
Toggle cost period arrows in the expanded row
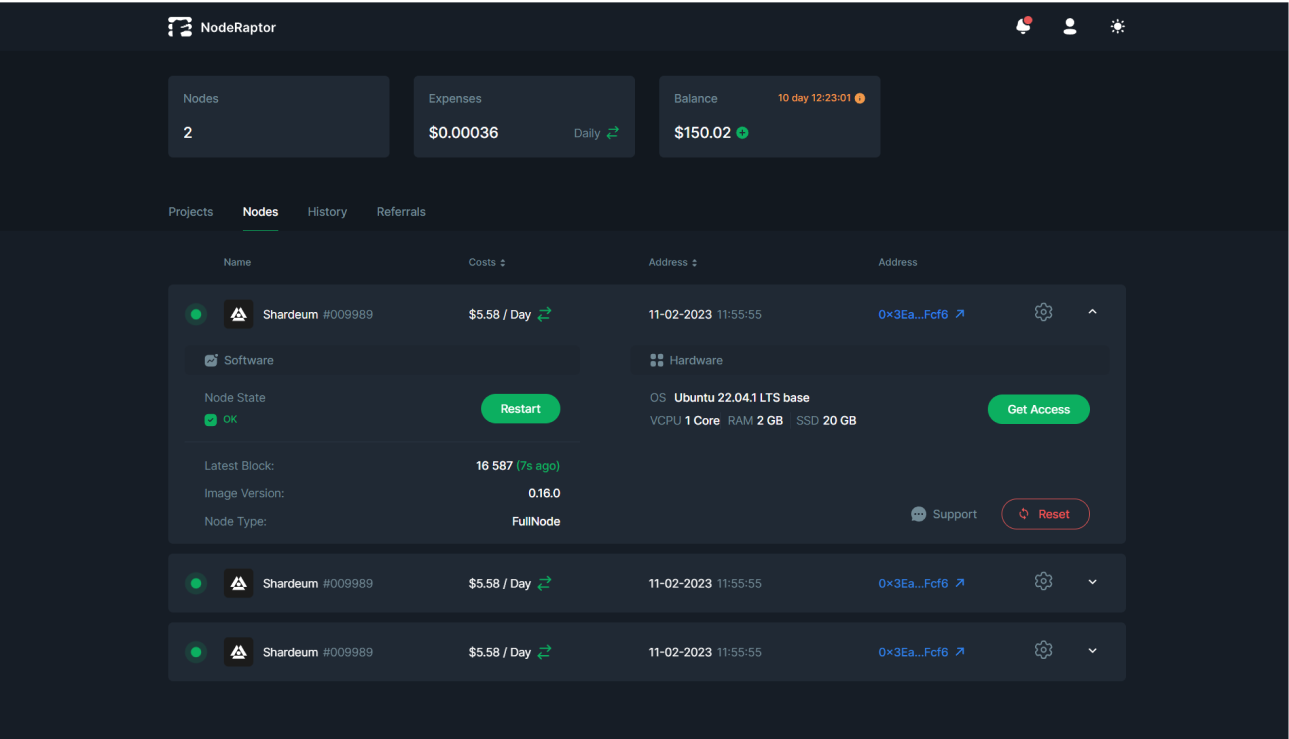pos(544,314)
